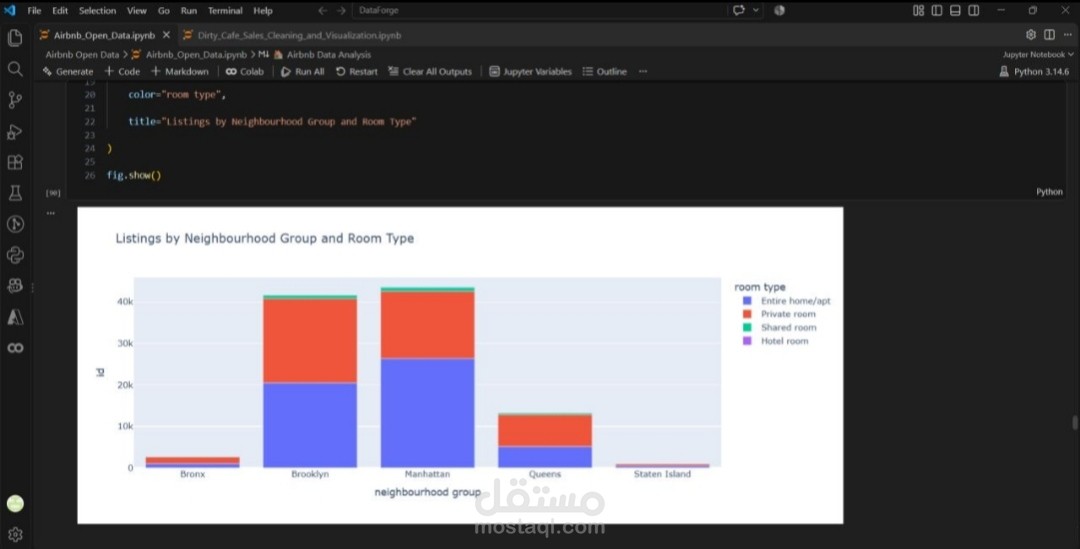Open the Extensions view
Image resolution: width=1080 pixels, height=549 pixels.
click(x=14, y=163)
